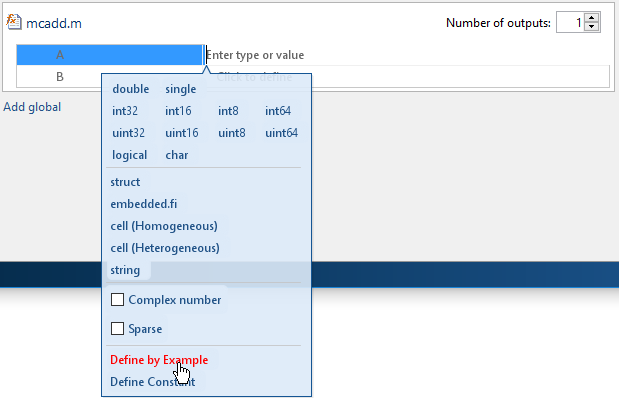Choose struct as input type
619x401 pixels.
(125, 182)
